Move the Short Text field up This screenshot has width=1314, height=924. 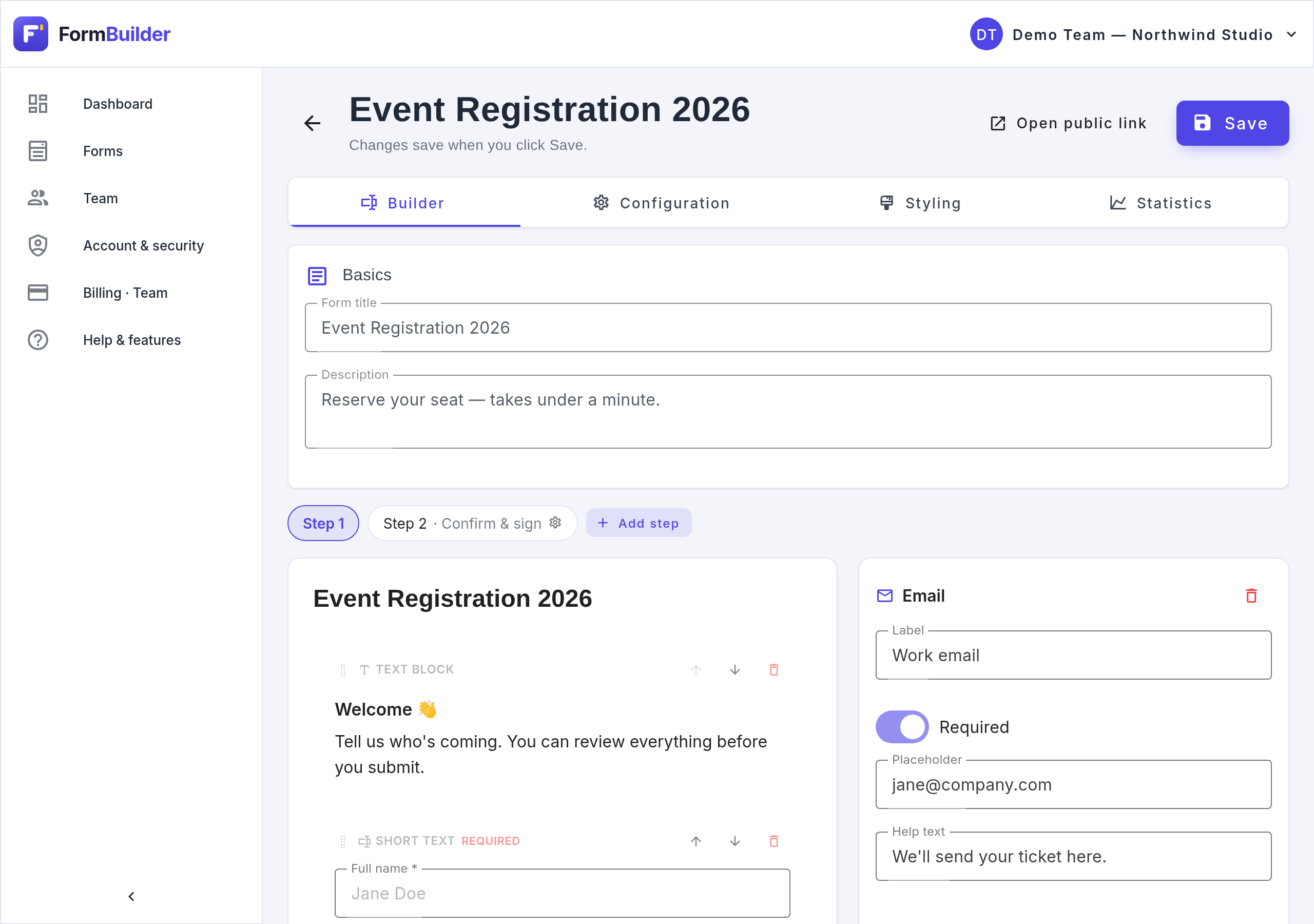(696, 841)
